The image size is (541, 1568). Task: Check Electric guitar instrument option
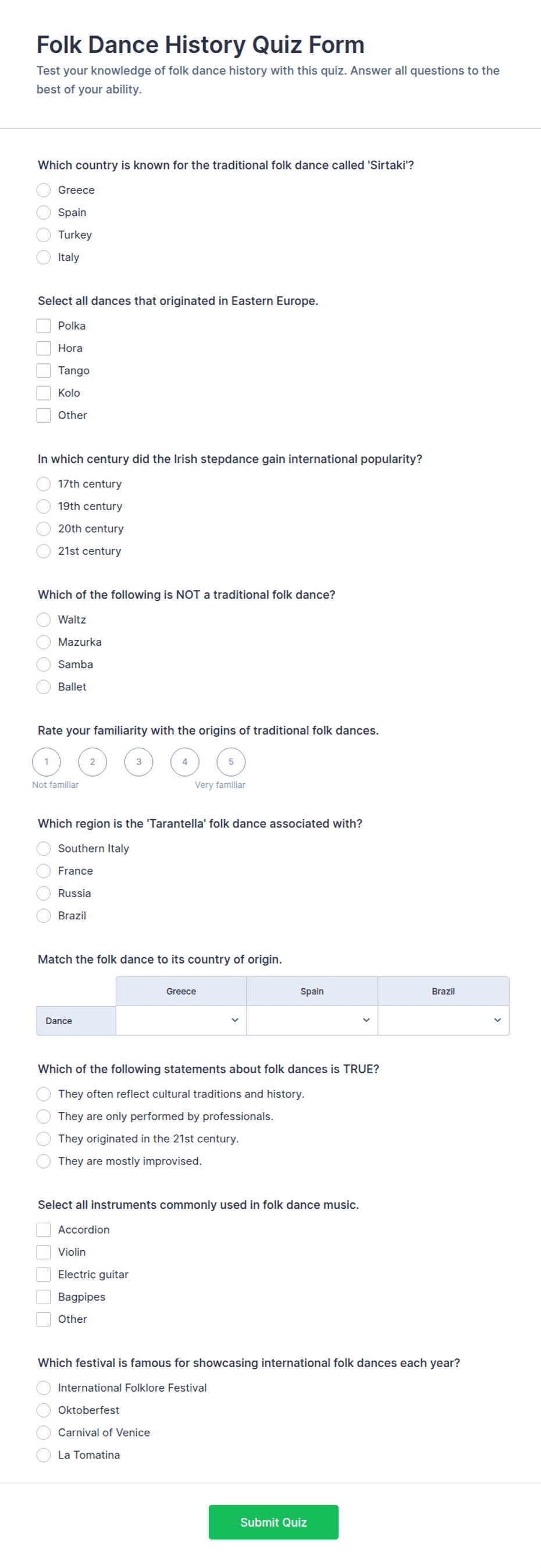[44, 1274]
